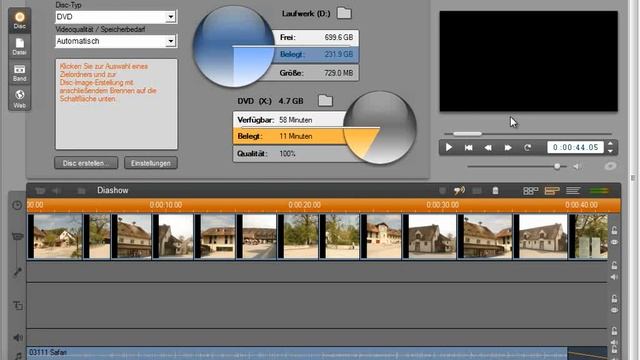Click the 0:00:30.00 mark on timescale
Image resolution: width=640 pixels, height=360 pixels.
442,205
